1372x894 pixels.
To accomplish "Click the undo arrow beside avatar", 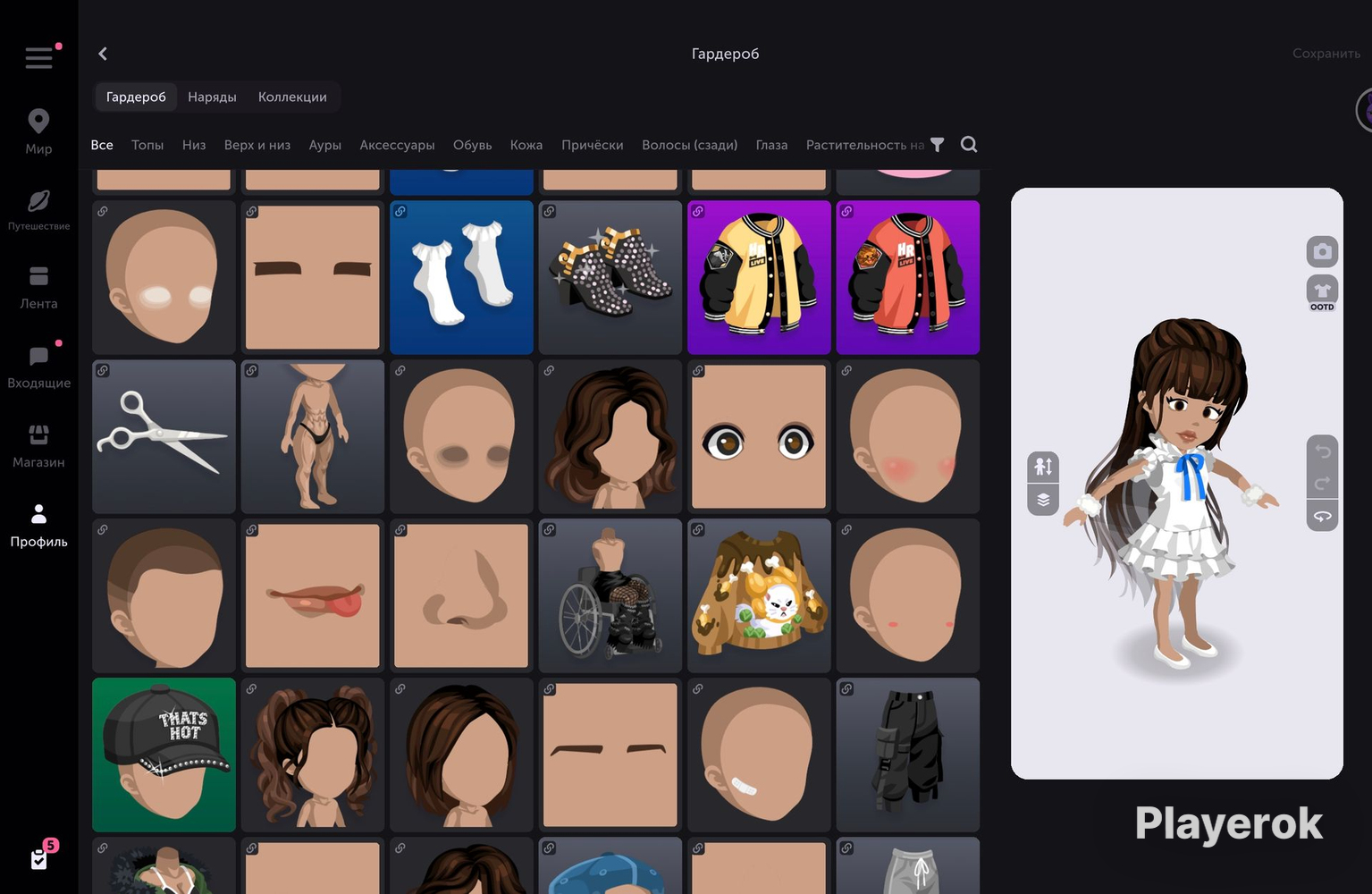I will point(1322,451).
